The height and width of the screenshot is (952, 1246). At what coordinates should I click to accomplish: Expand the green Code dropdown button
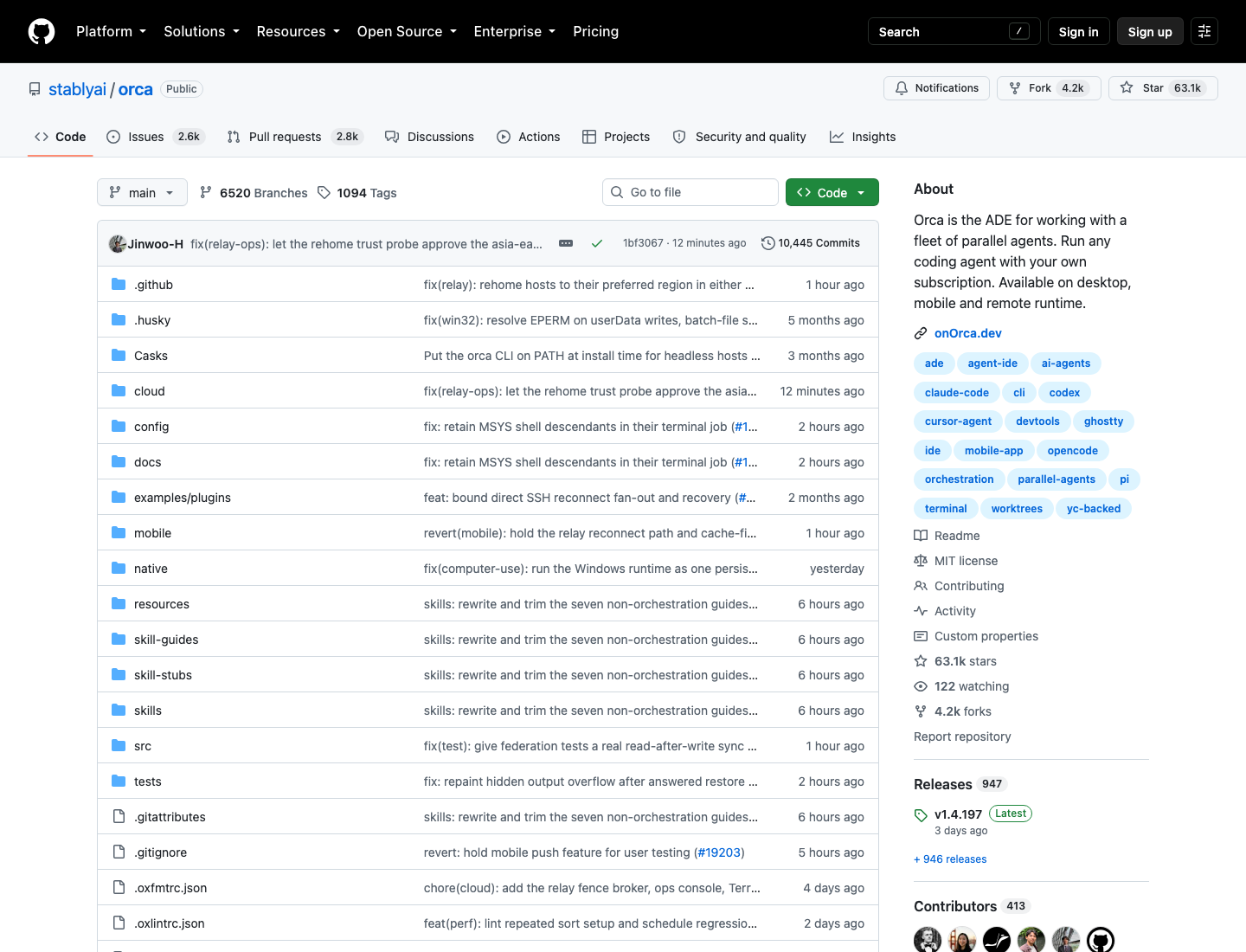click(832, 192)
